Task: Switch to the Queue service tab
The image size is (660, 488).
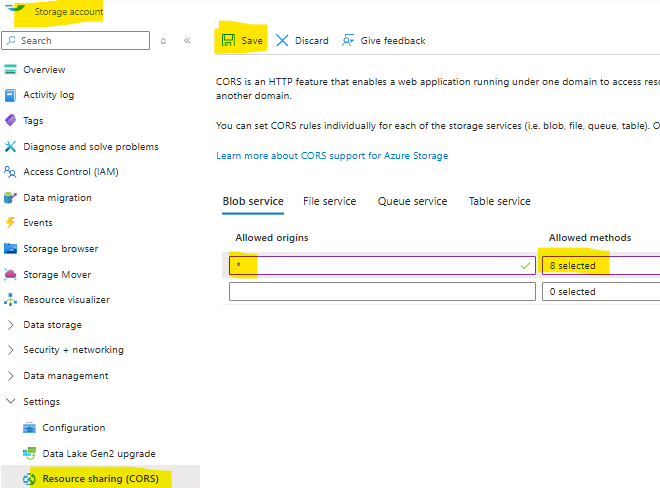Action: [x=412, y=201]
